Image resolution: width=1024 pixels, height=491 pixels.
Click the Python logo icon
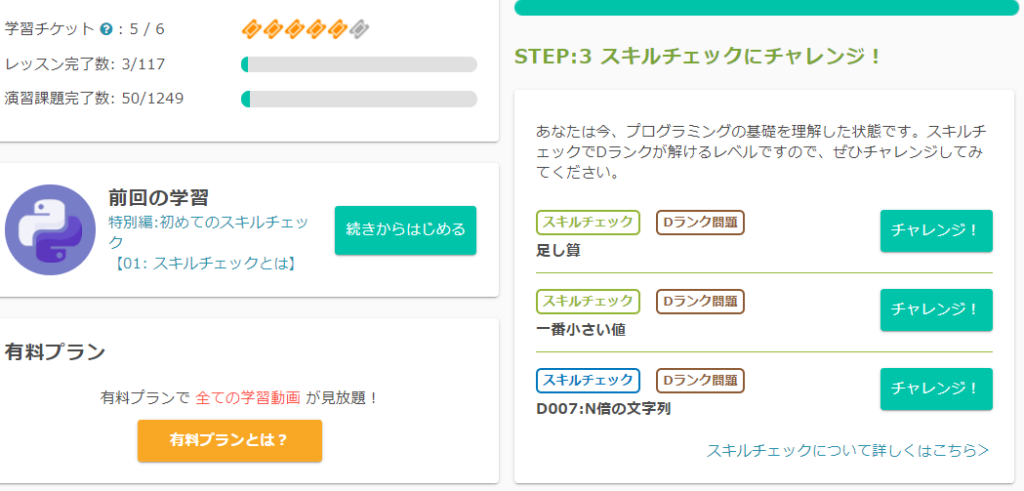coord(50,230)
